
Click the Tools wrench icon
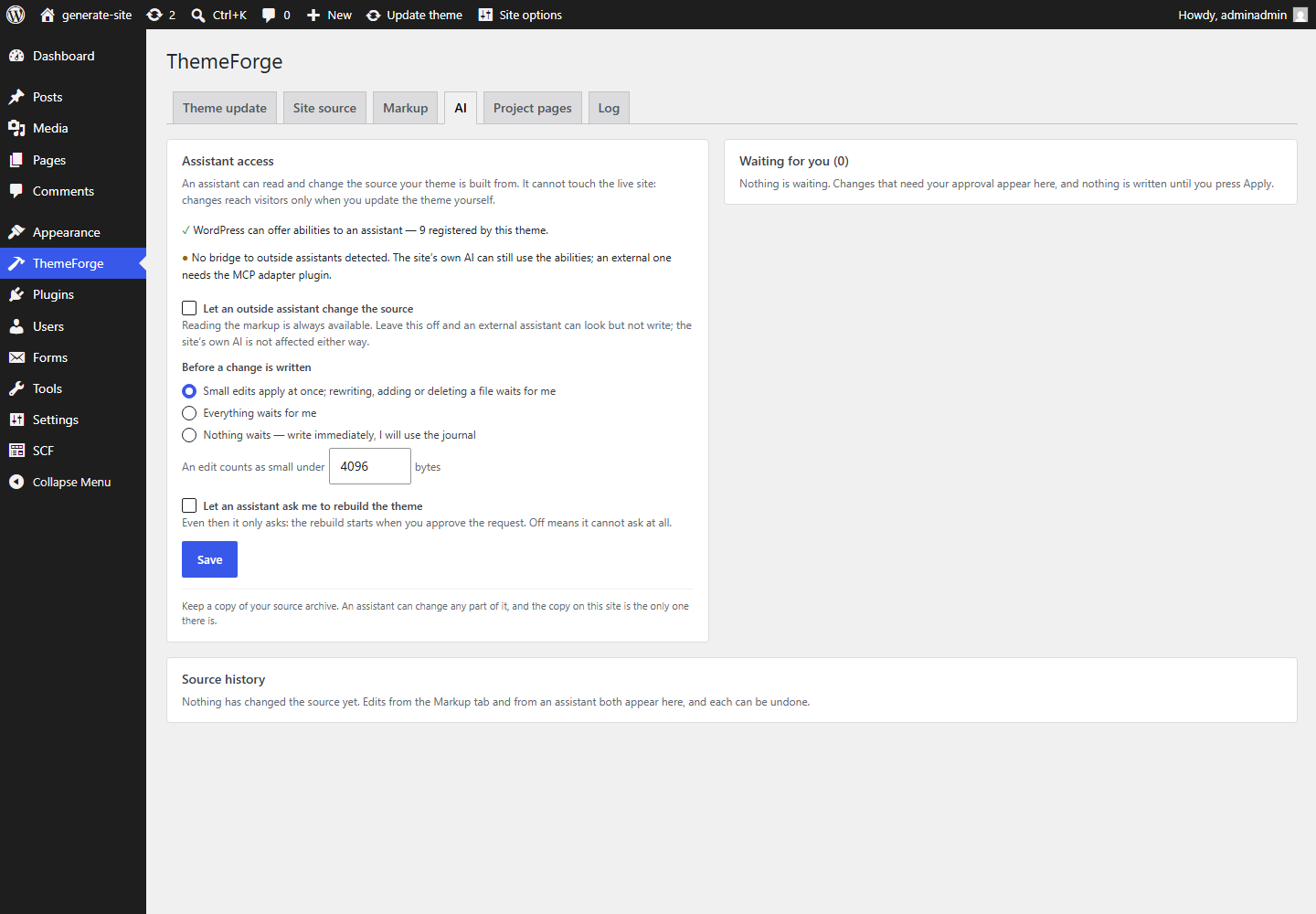coord(16,388)
